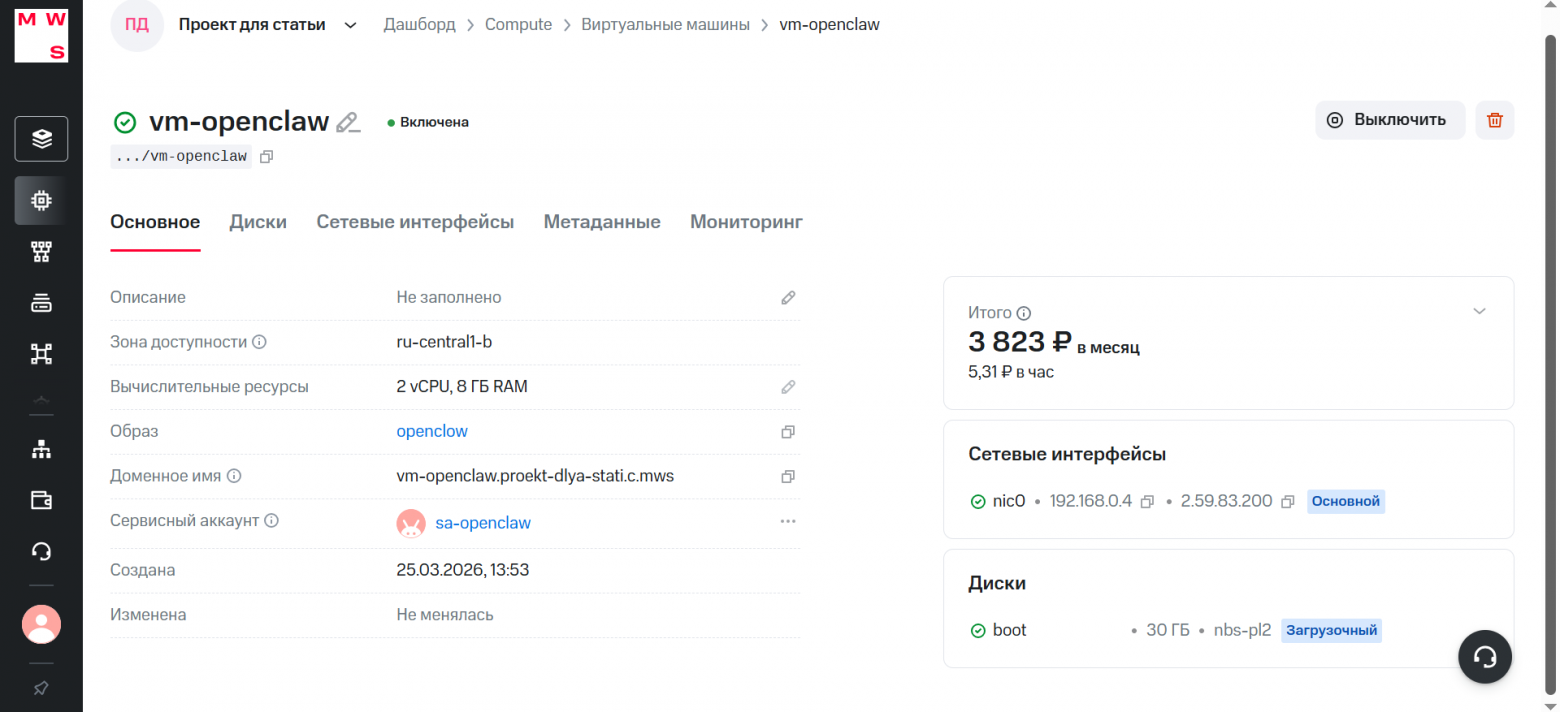Click the disks service icon in the sidebar
Screen dimensions: 1560x712
click(41, 302)
